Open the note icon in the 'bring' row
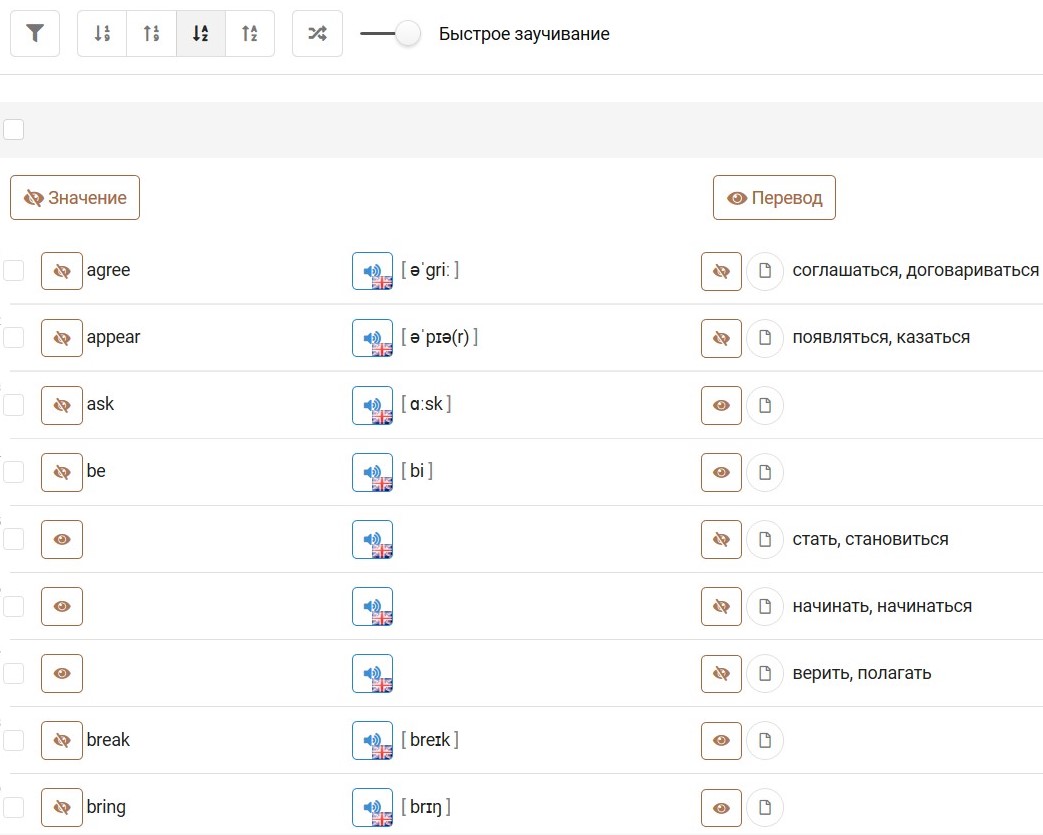Image resolution: width=1043 pixels, height=835 pixels. click(765, 808)
